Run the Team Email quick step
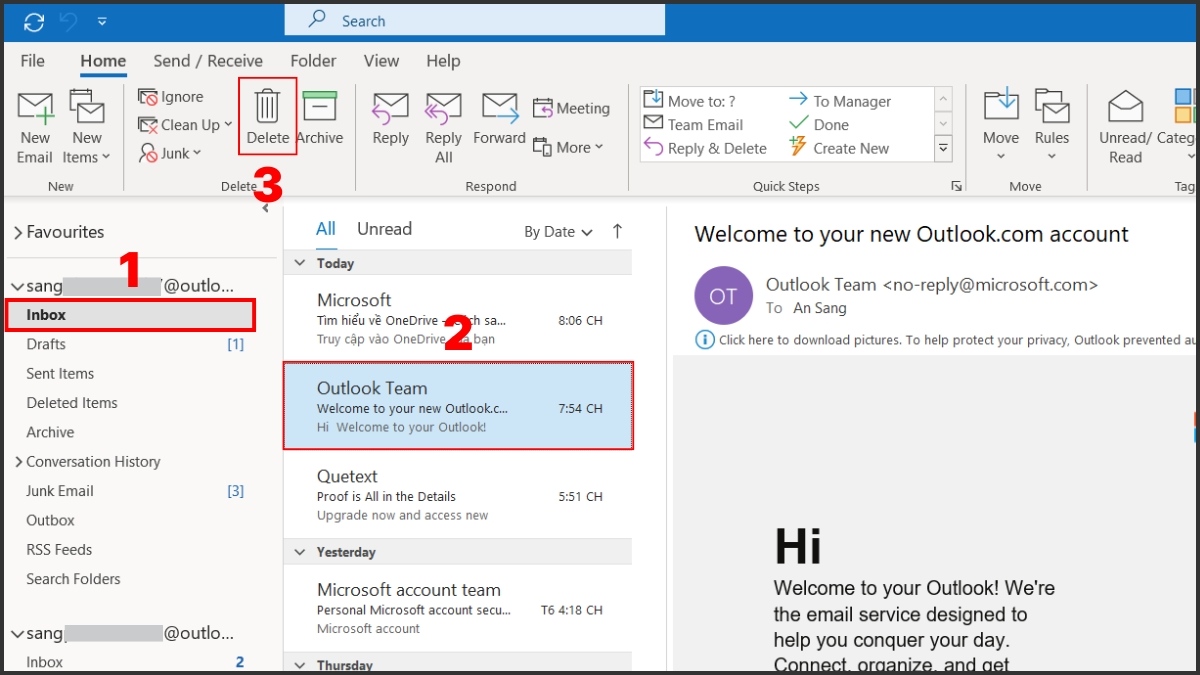This screenshot has width=1200, height=675. tap(693, 124)
